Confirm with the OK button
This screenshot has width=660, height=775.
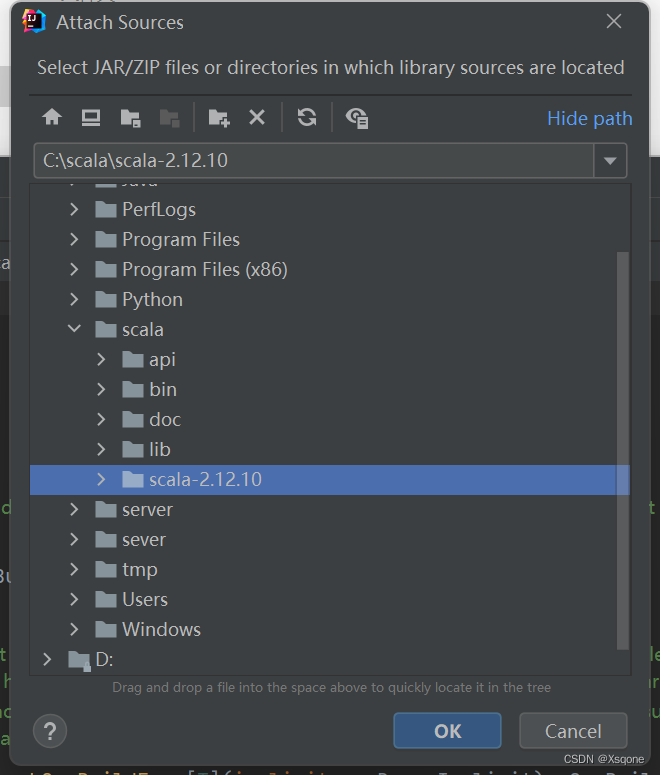click(x=447, y=731)
